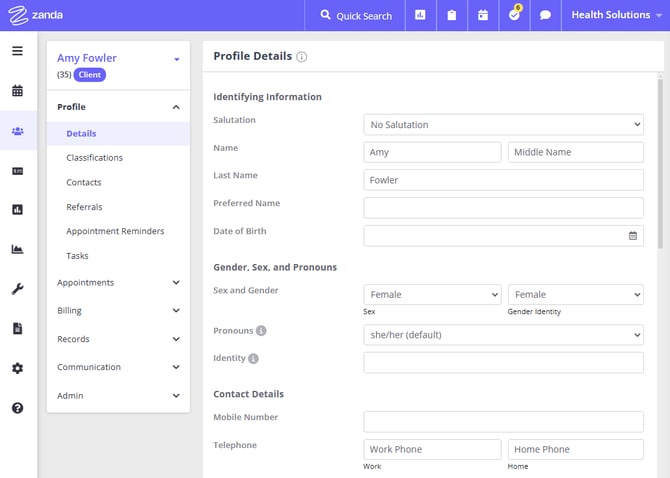This screenshot has height=478, width=670.
Task: Expand the Appointments section in client menu
Action: [x=118, y=283]
